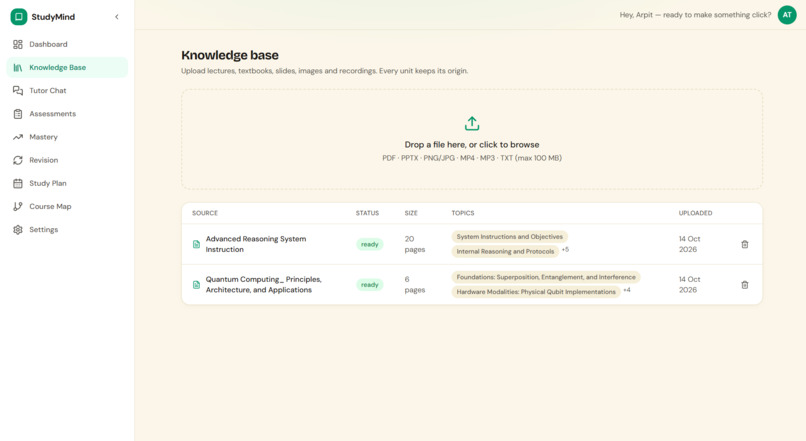Click the Revision refresh icon
The width and height of the screenshot is (806, 441).
[x=18, y=160]
